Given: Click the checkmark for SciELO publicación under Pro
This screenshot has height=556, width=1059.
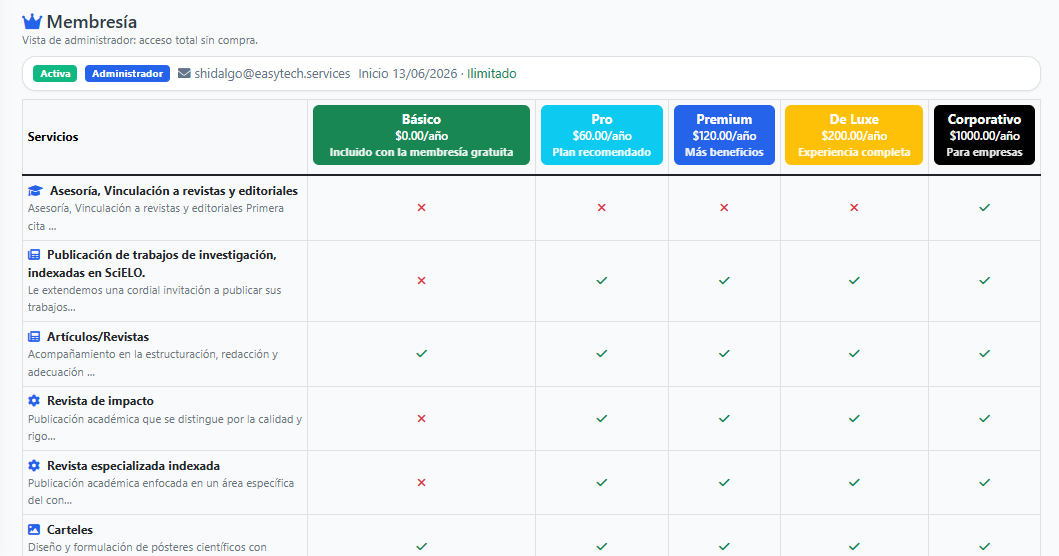Looking at the screenshot, I should point(602,280).
